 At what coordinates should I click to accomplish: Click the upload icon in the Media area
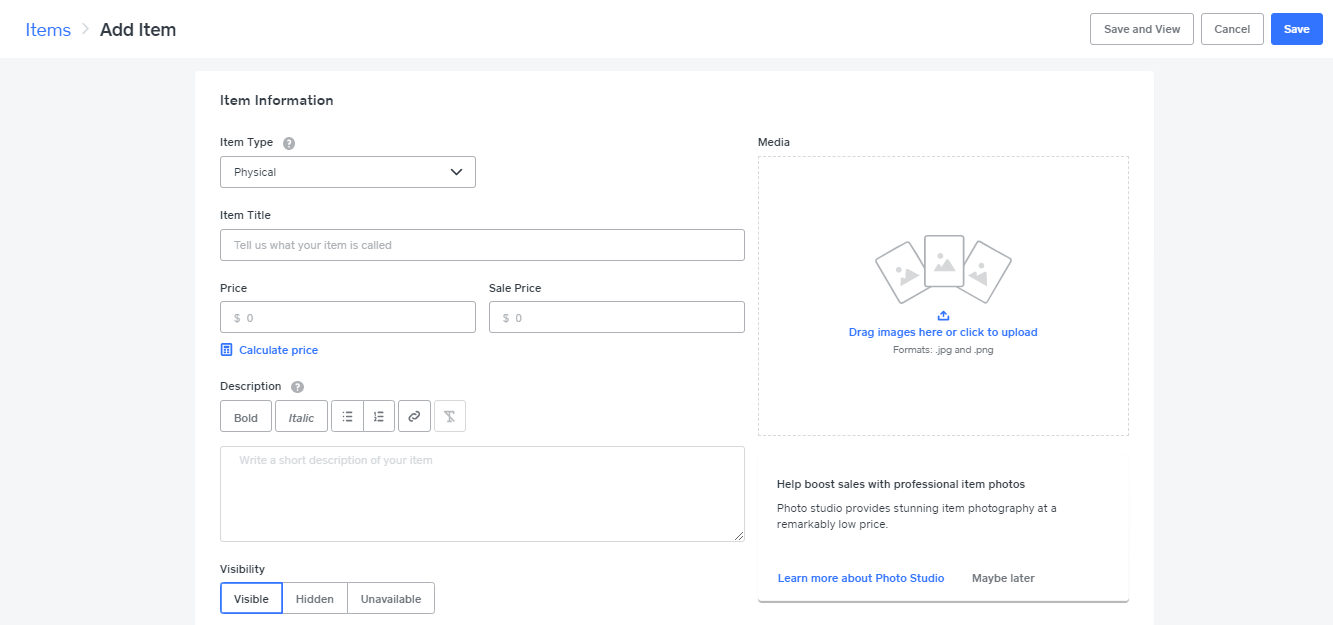[x=943, y=317]
